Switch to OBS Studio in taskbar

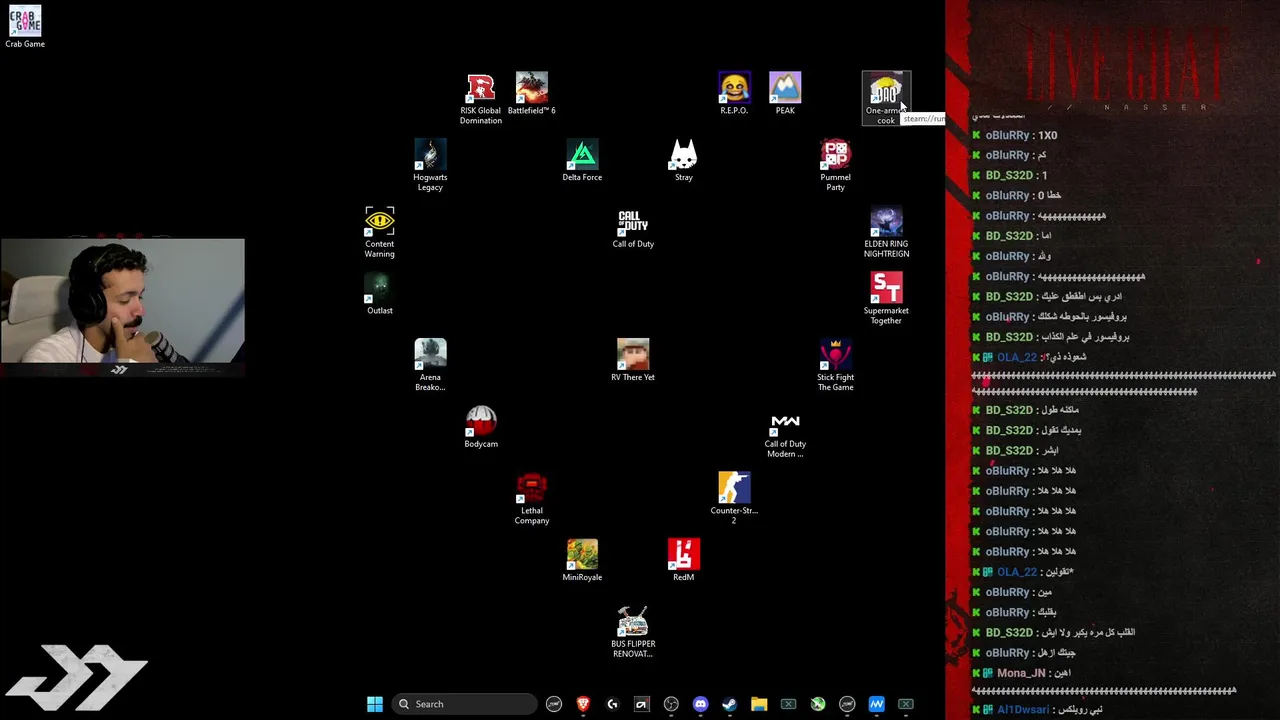point(671,704)
